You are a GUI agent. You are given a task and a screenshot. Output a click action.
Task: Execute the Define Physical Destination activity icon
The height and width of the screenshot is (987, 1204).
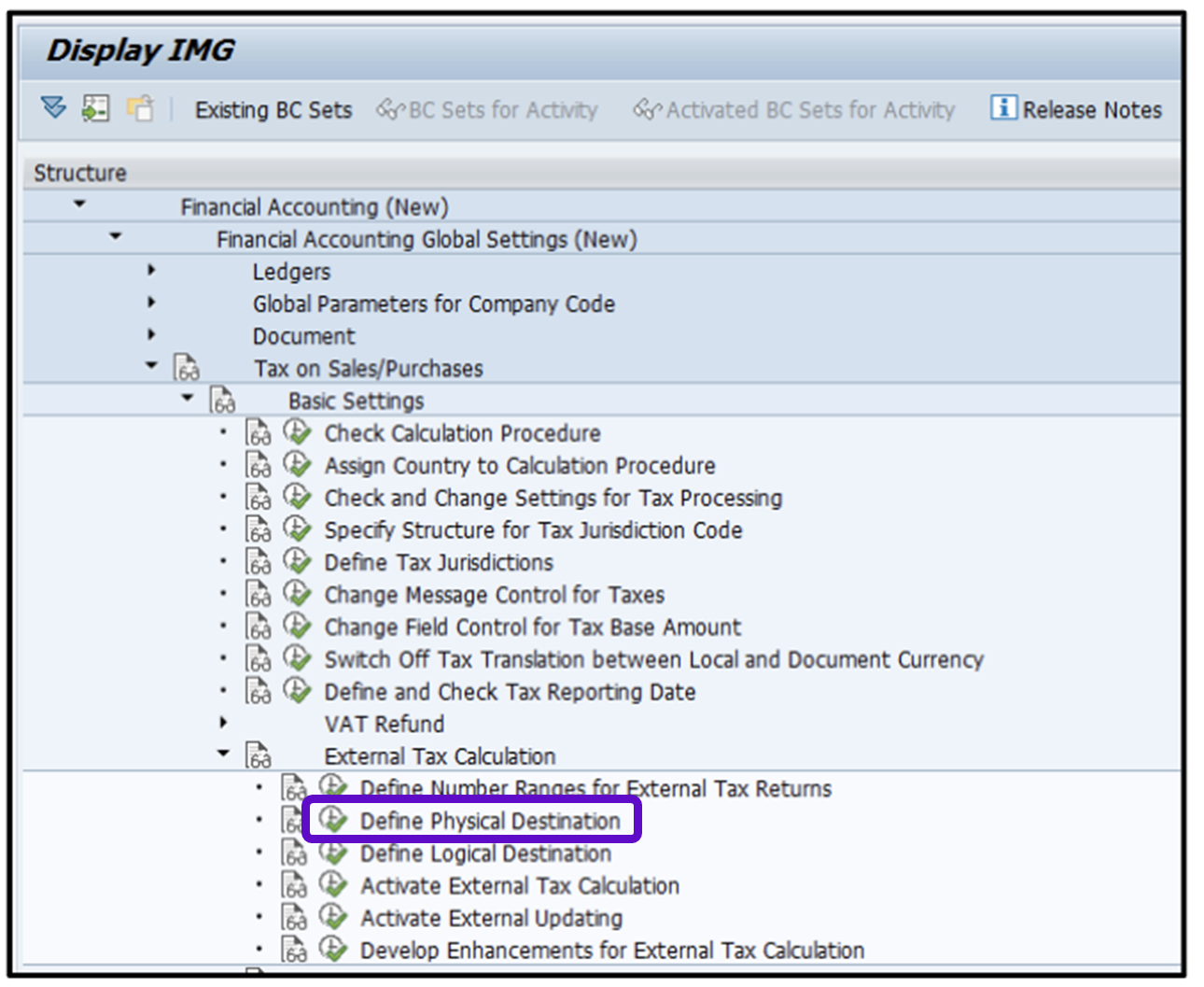click(x=333, y=820)
